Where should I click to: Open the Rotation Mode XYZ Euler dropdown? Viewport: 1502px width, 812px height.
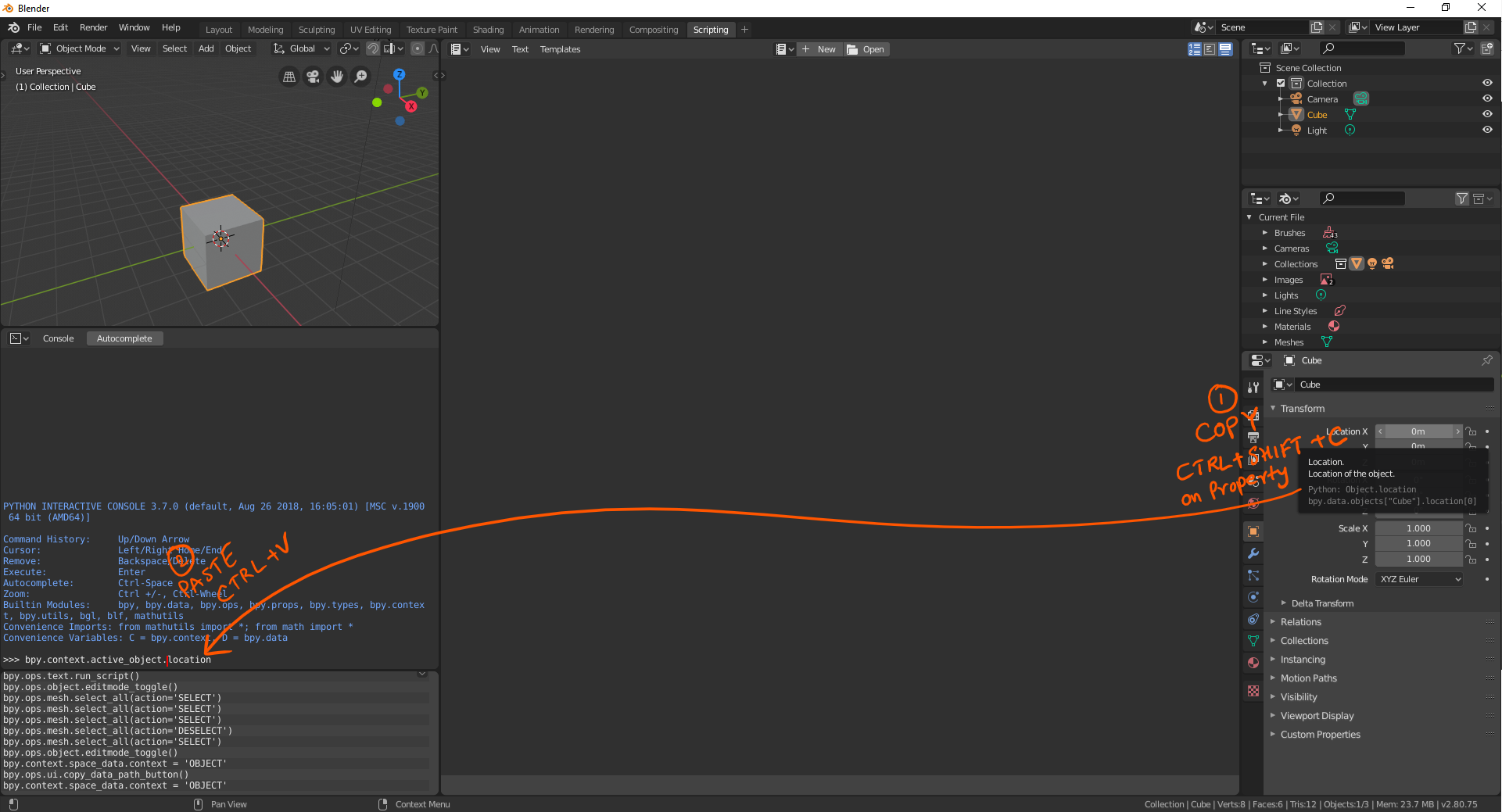click(x=1419, y=579)
